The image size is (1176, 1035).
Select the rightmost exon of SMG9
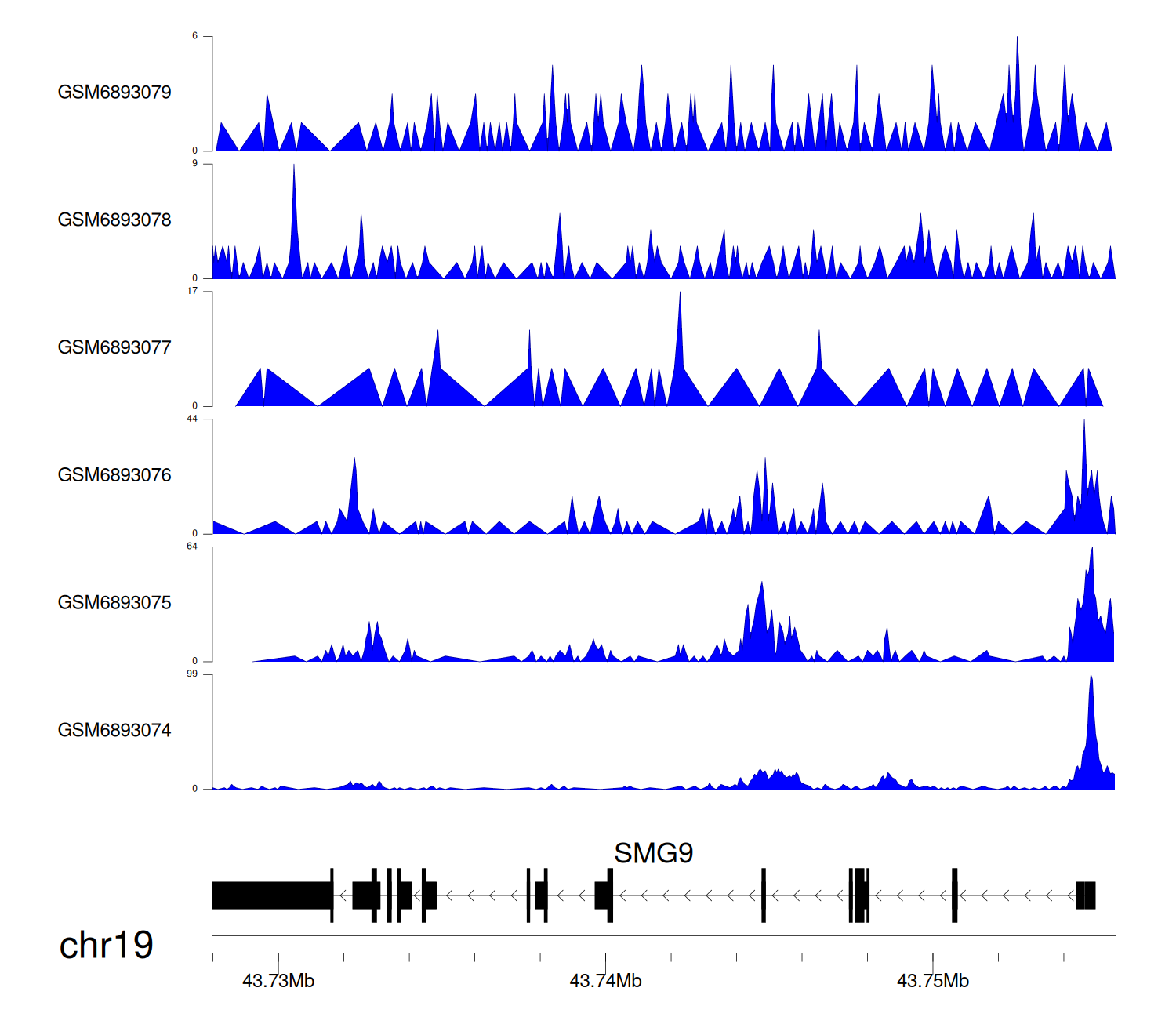[1085, 895]
